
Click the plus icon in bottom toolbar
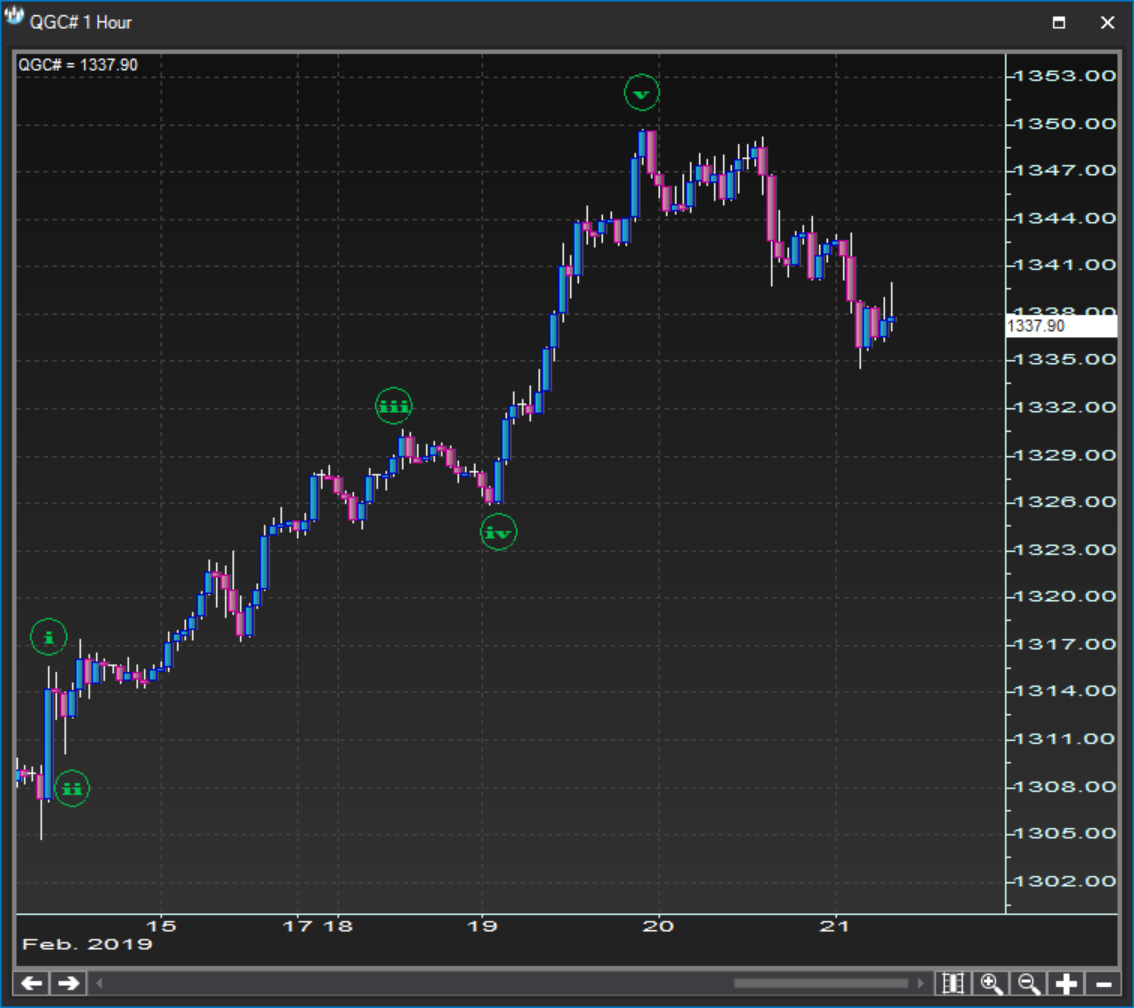[x=1066, y=983]
